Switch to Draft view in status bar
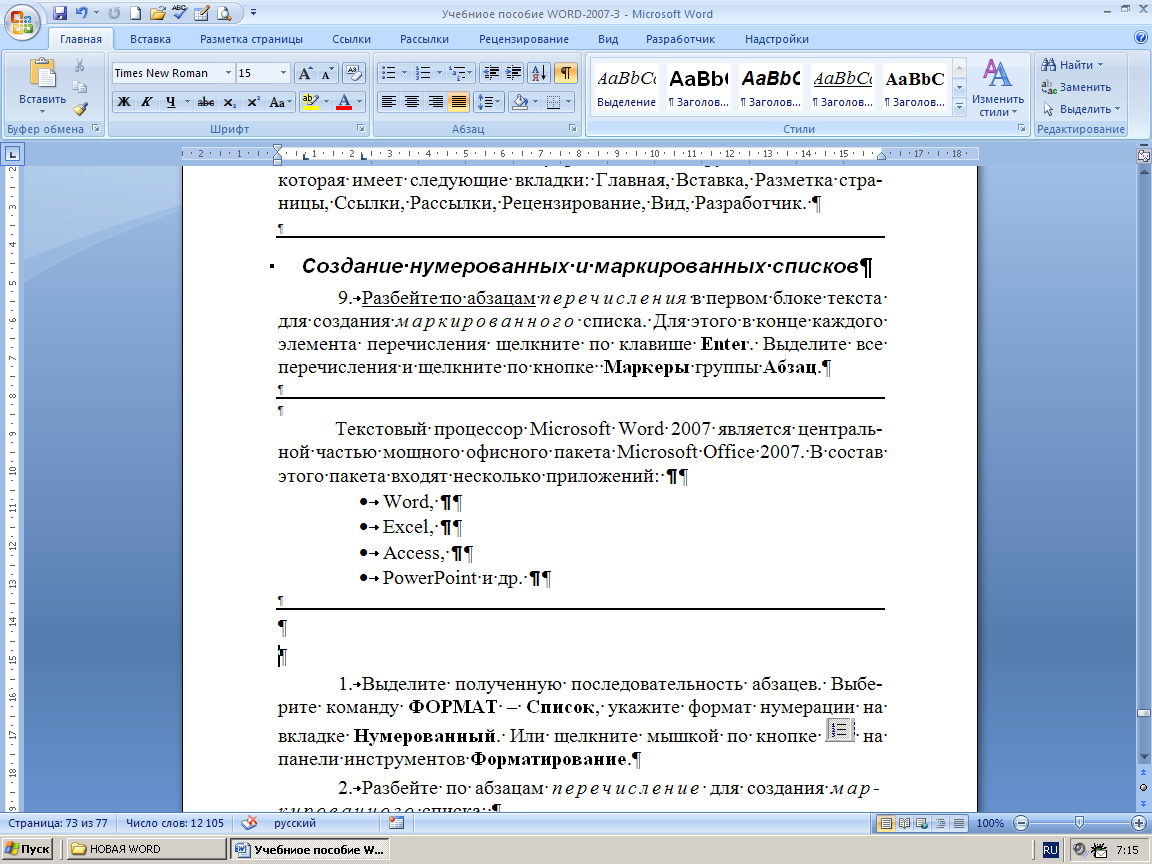This screenshot has height=864, width=1152. pos(959,824)
